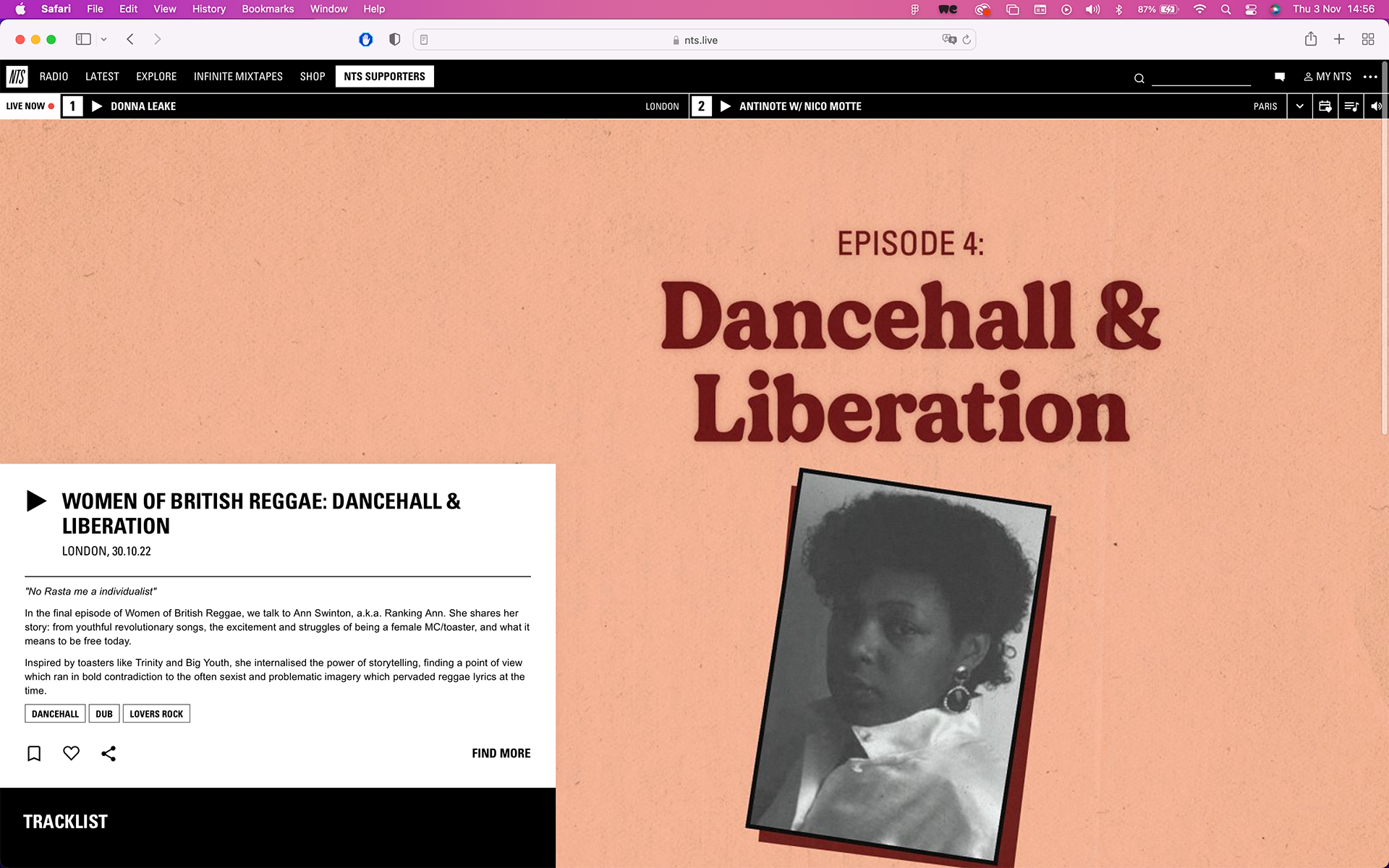Like the episode with the heart icon
The width and height of the screenshot is (1389, 868).
71,753
